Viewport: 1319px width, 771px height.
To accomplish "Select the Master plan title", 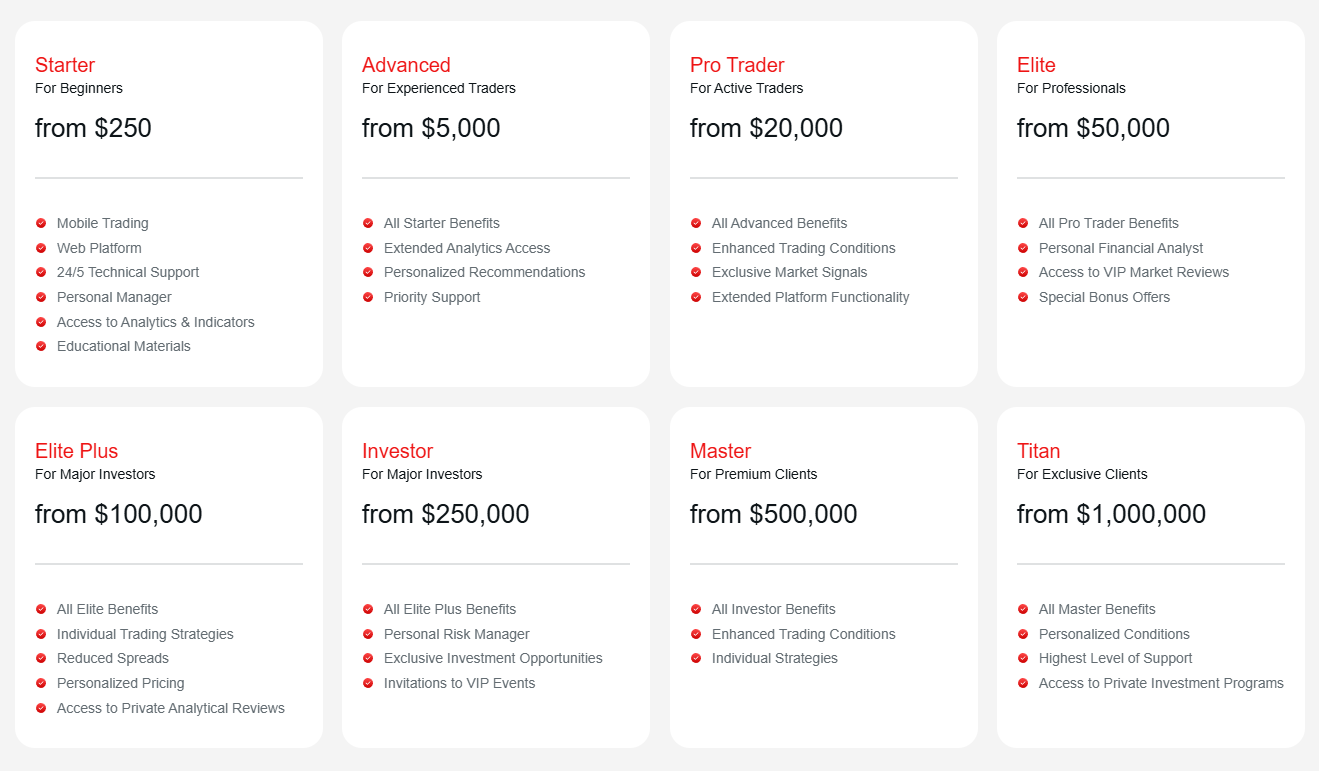I will 720,451.
